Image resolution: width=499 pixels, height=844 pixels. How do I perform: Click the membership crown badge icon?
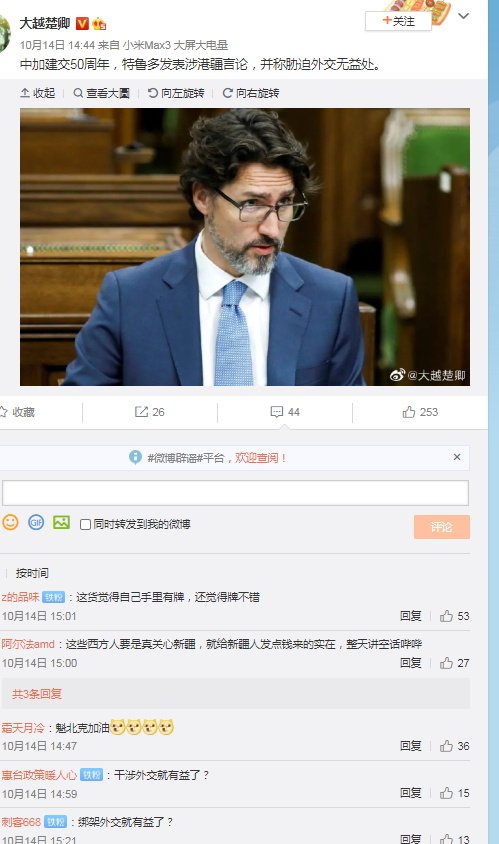tap(99, 24)
